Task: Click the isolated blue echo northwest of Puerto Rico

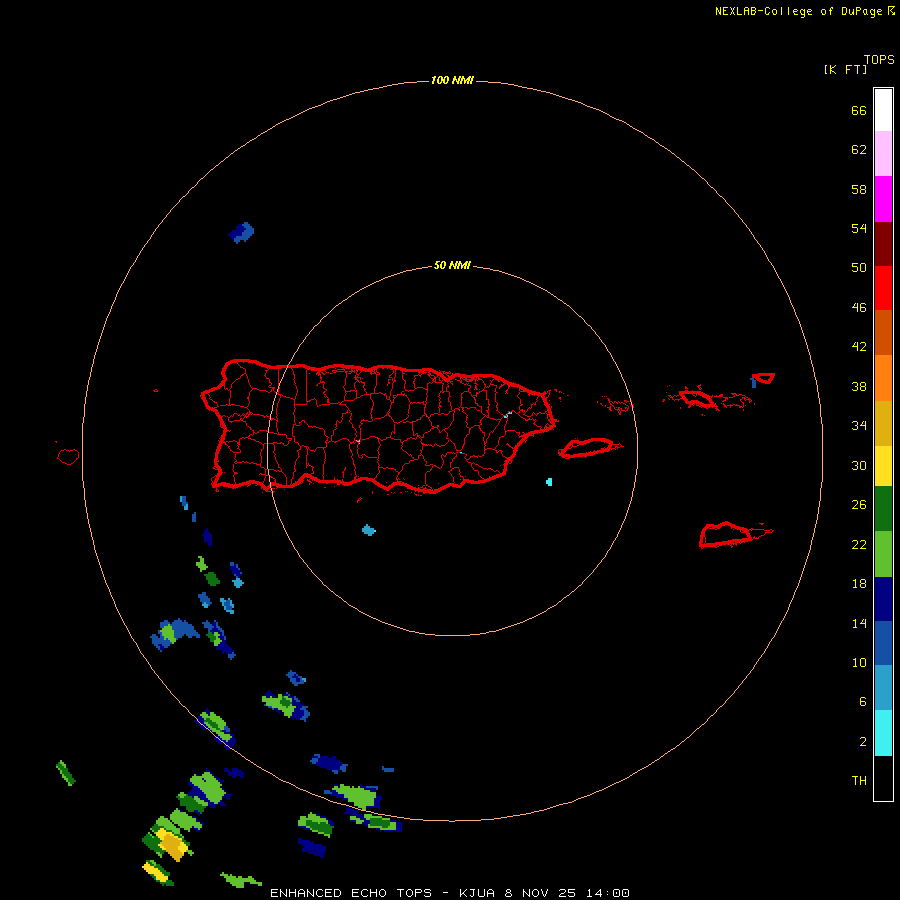Action: tap(242, 232)
